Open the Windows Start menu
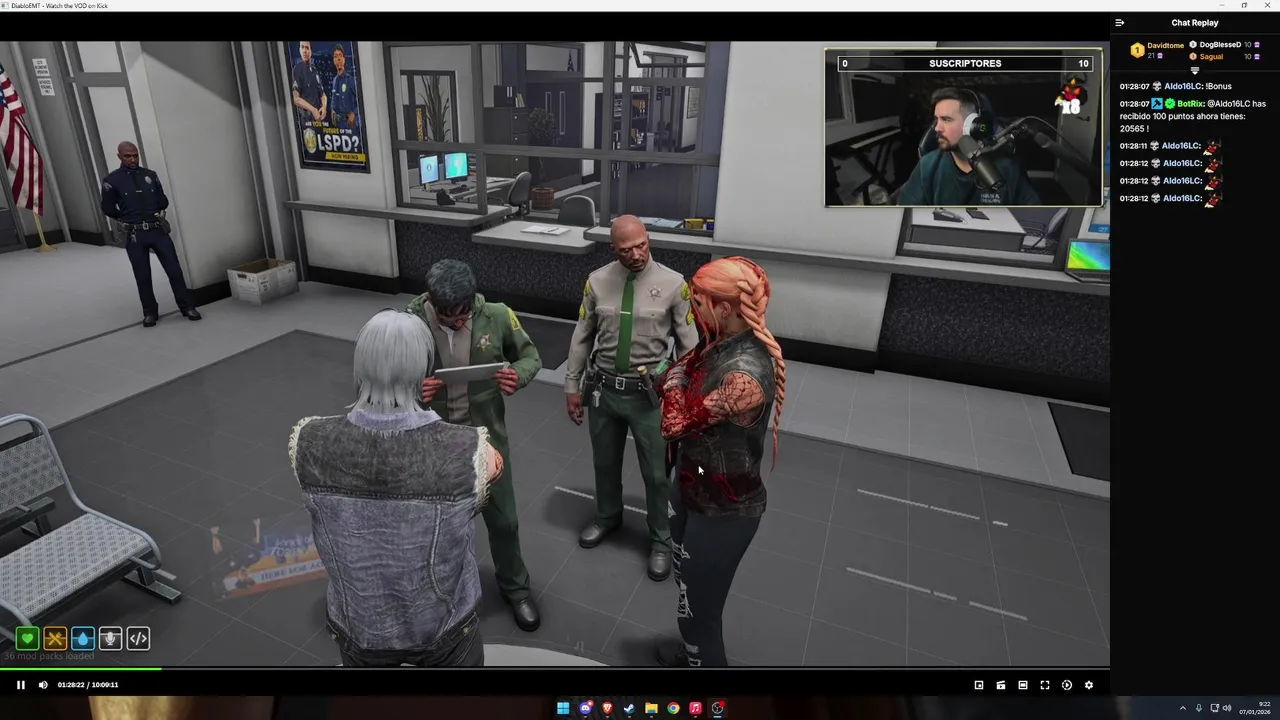Screen dimensions: 1280x720 [563, 708]
